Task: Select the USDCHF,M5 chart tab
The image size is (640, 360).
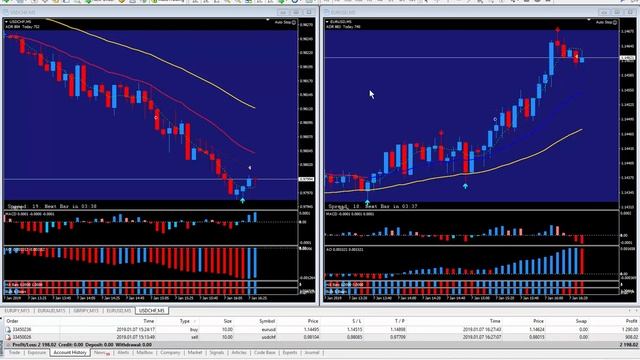Action: pos(151,311)
